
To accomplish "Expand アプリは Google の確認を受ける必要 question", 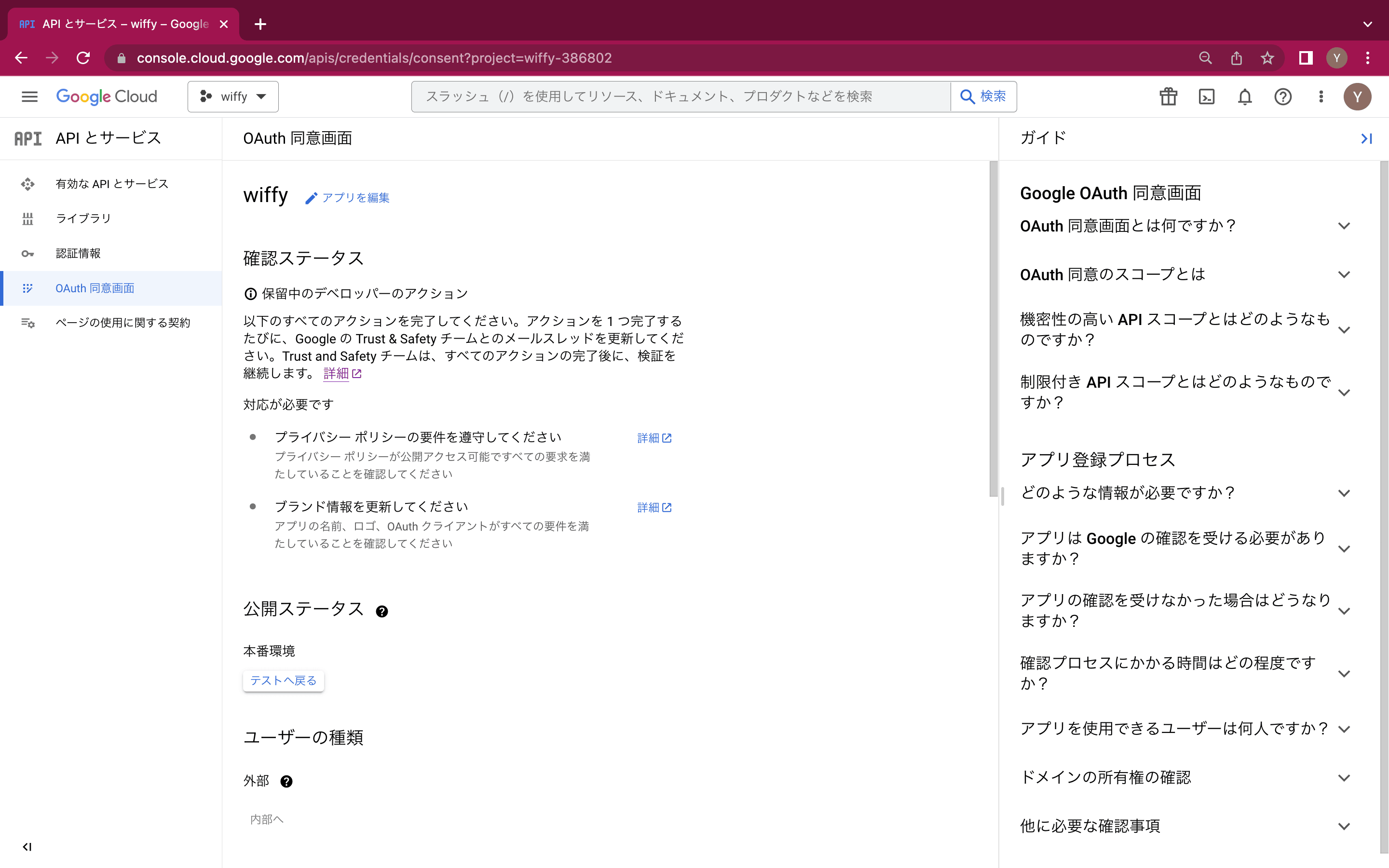I will [1186, 548].
